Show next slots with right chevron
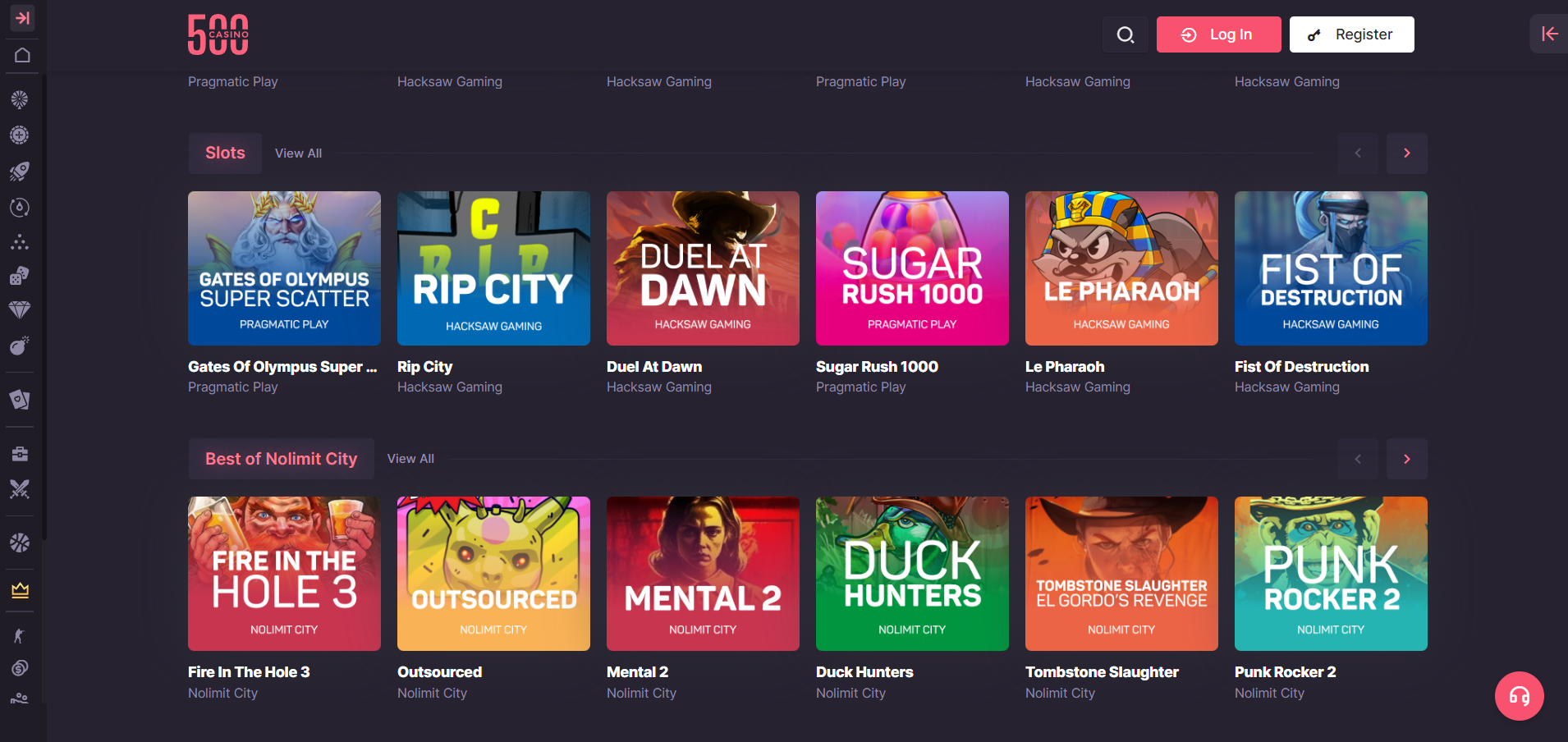The height and width of the screenshot is (742, 1568). (x=1406, y=153)
